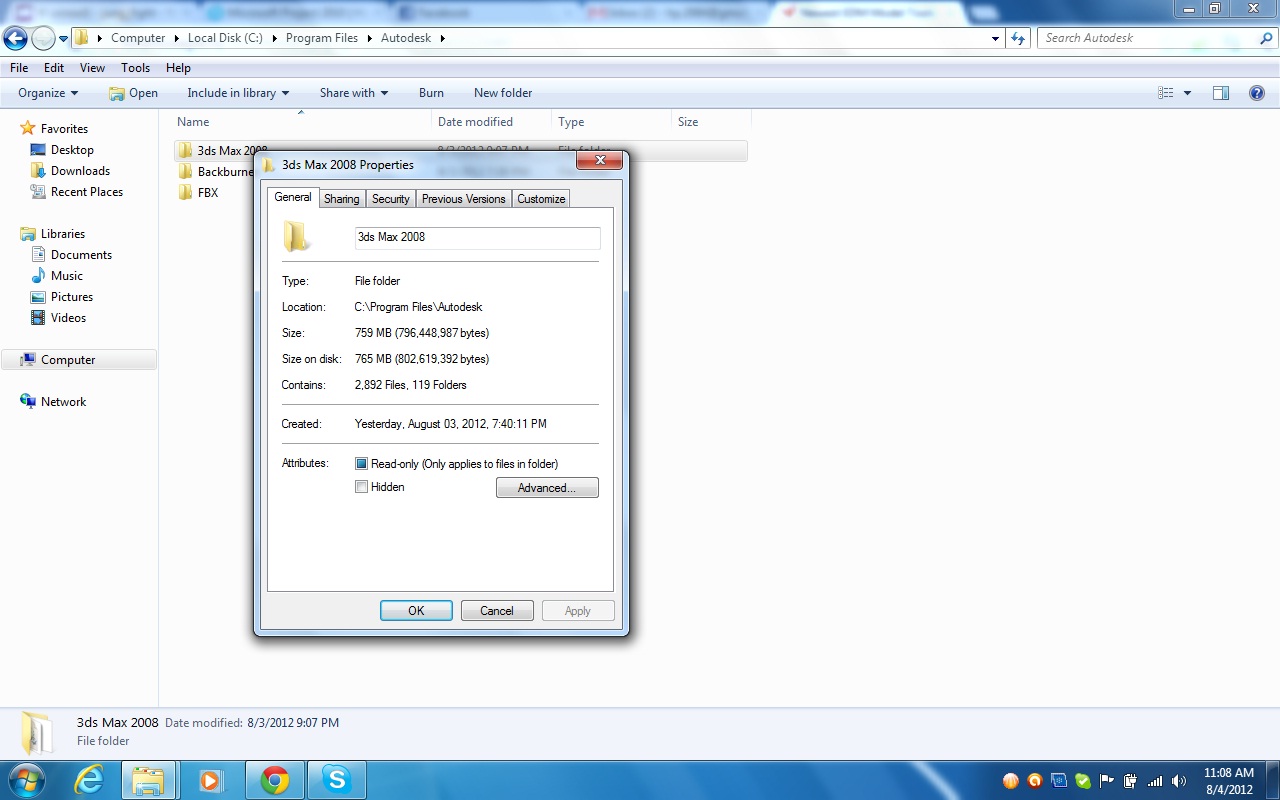Switch to the Sharing tab
This screenshot has height=800, width=1280.
[341, 199]
